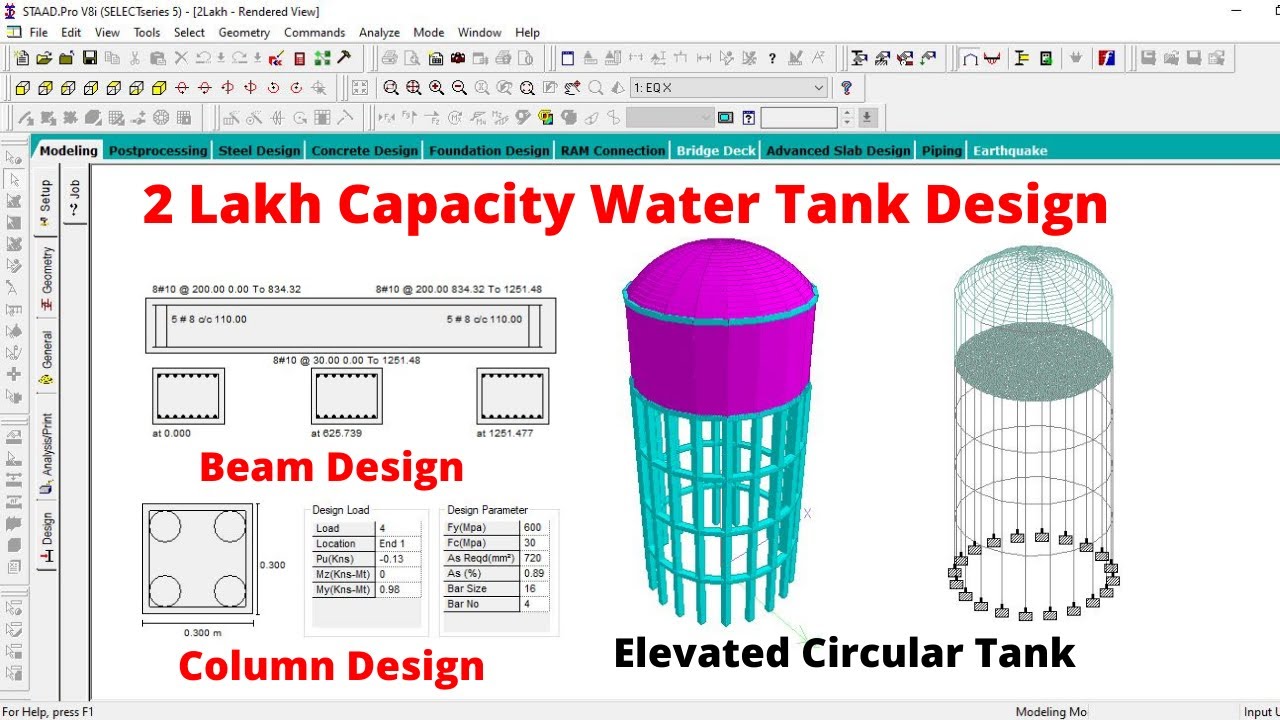Display whole structure with four-arrows icon
The image size is (1280, 720).
360,88
